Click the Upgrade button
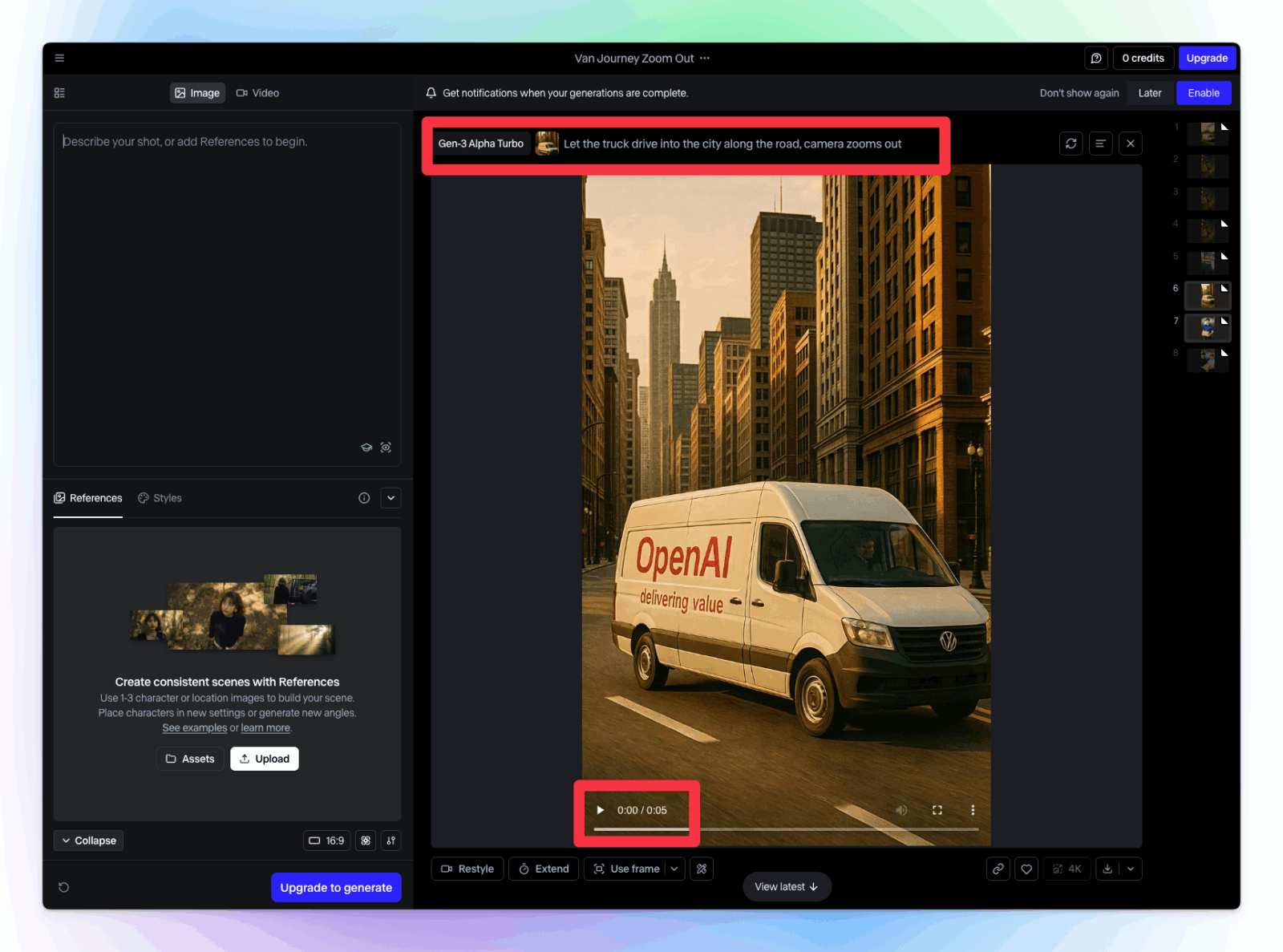1283x952 pixels. [1207, 58]
